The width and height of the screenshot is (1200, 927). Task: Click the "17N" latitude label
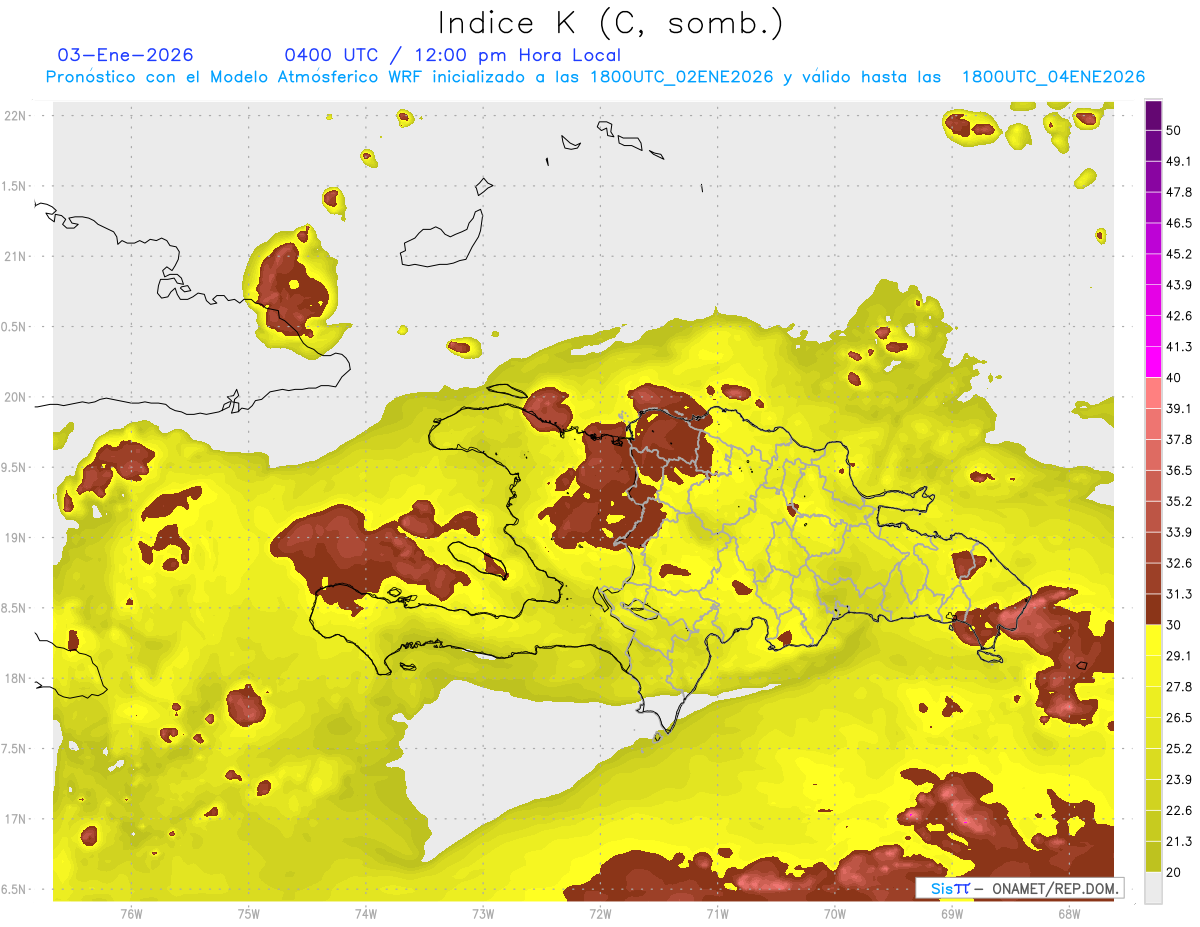[15, 819]
